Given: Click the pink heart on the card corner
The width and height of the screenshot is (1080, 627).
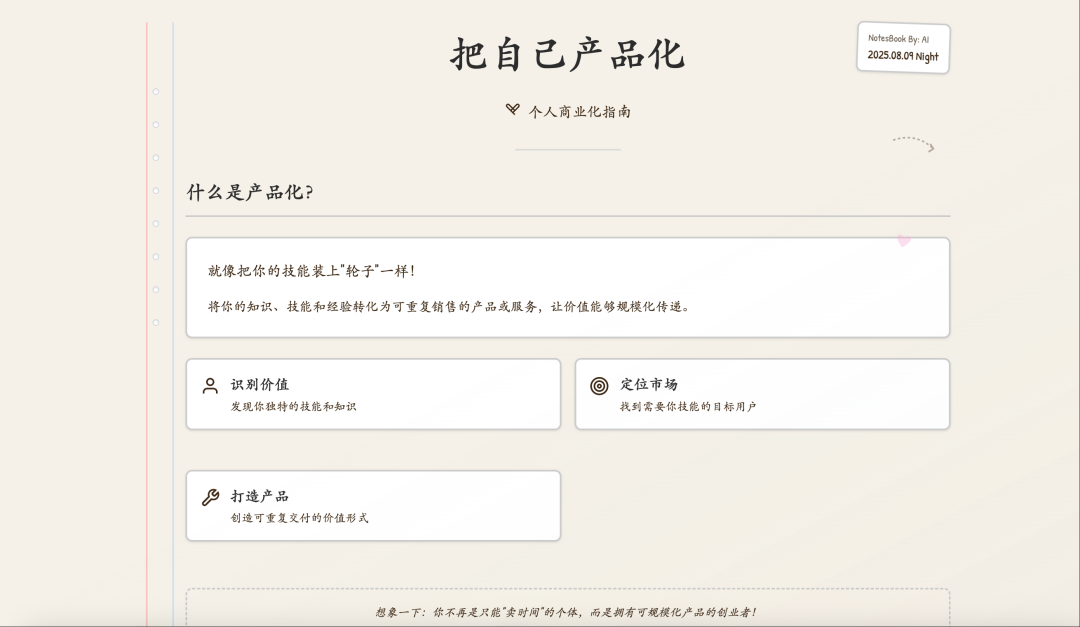Looking at the screenshot, I should point(903,241).
